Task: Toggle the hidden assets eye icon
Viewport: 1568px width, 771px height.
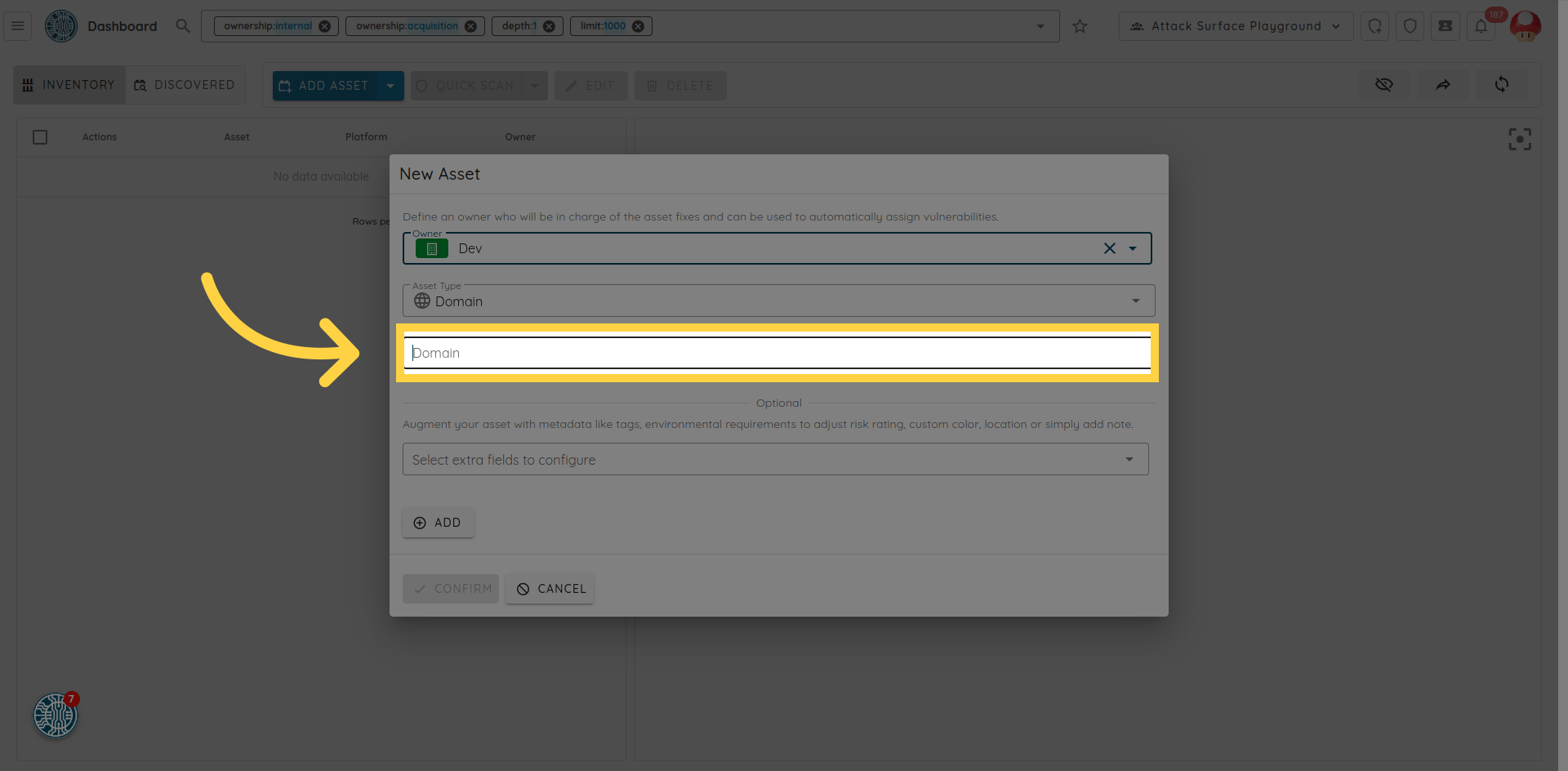Action: [x=1383, y=85]
